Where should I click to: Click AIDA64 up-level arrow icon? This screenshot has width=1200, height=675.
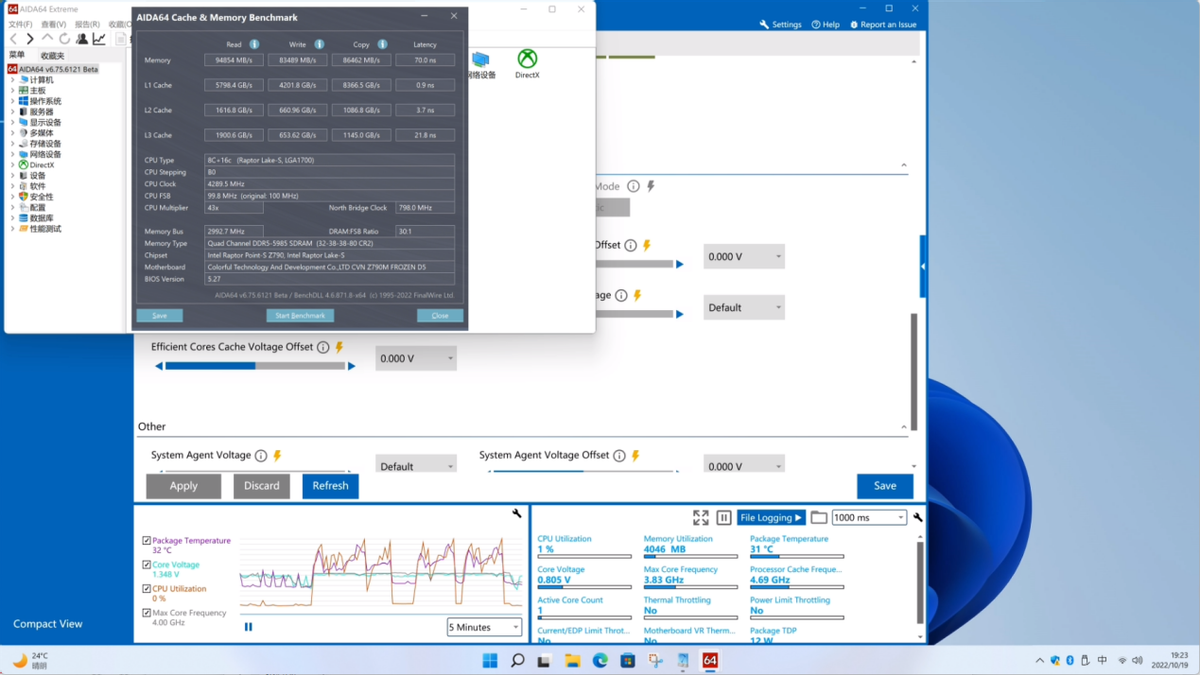click(47, 39)
